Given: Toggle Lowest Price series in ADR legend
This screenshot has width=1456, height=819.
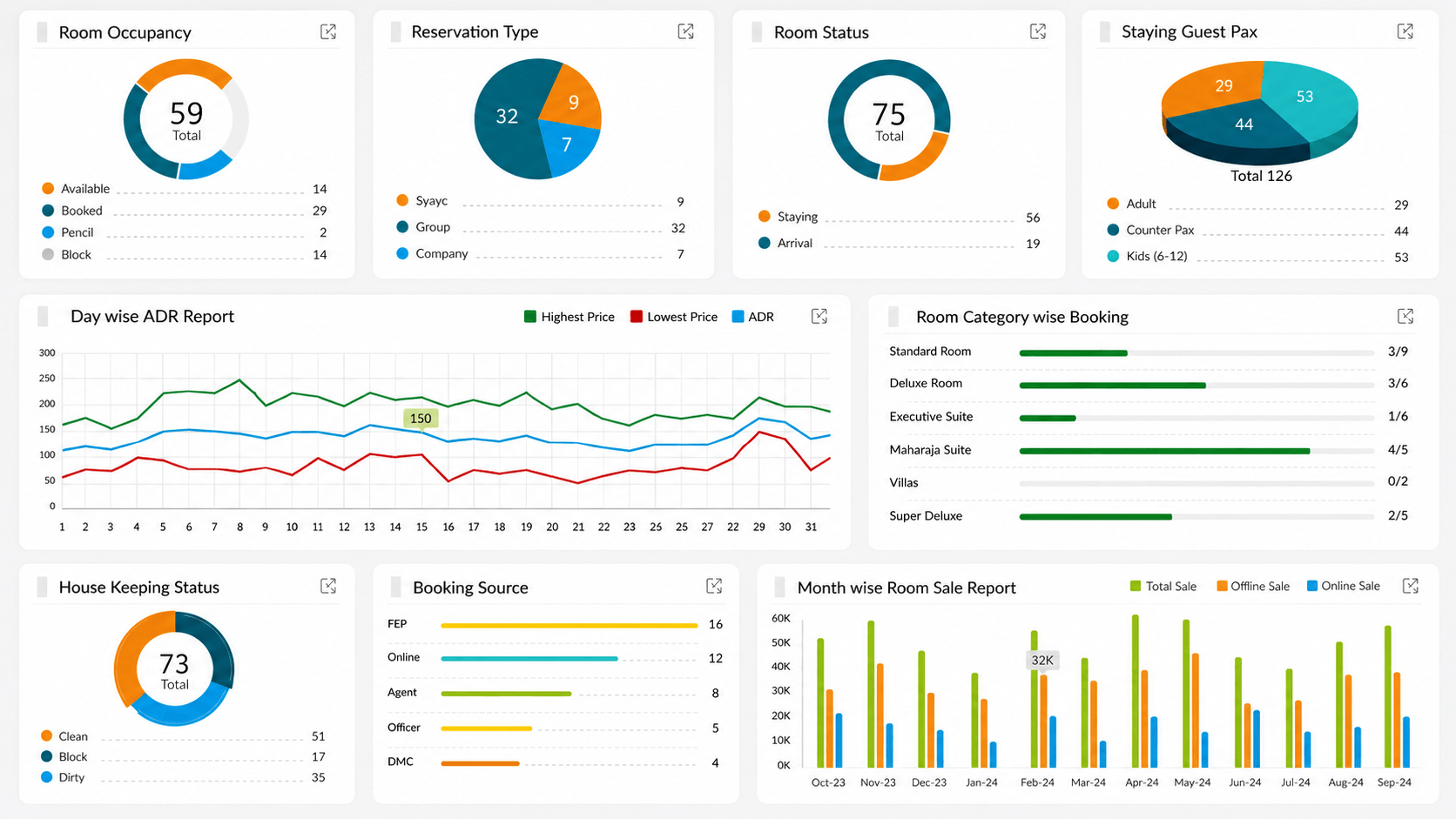Looking at the screenshot, I should (x=674, y=317).
